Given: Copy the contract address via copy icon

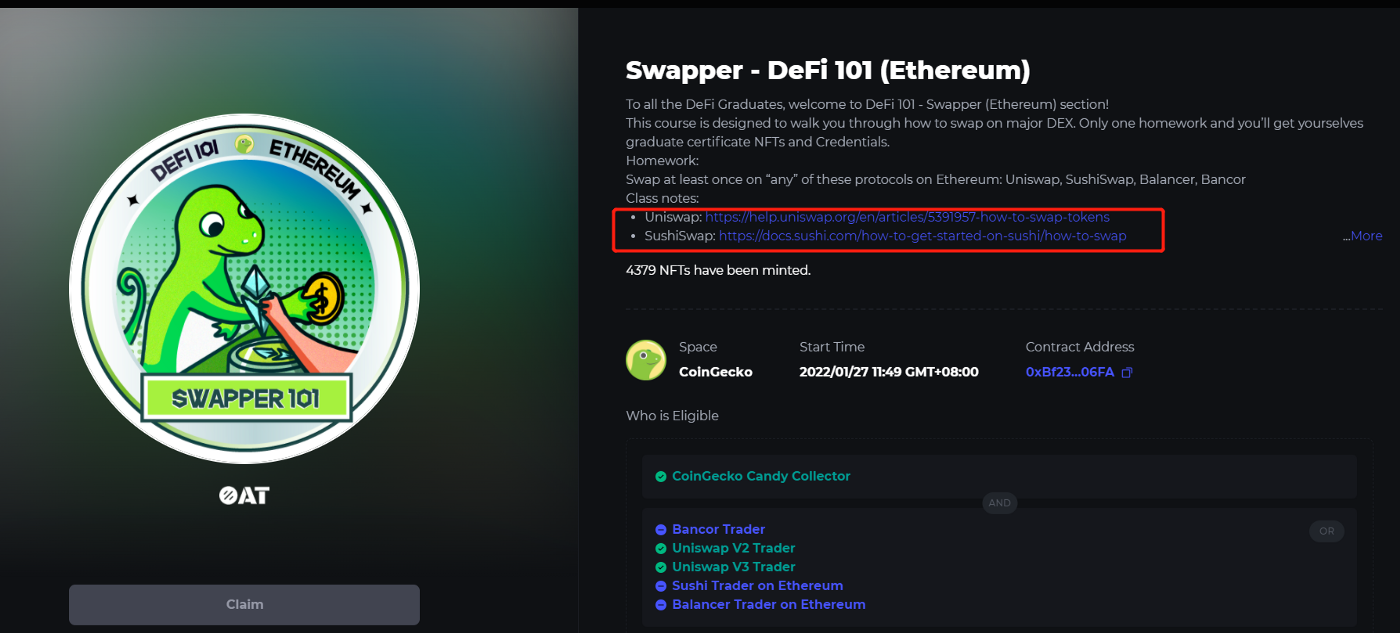Looking at the screenshot, I should click(x=1127, y=372).
